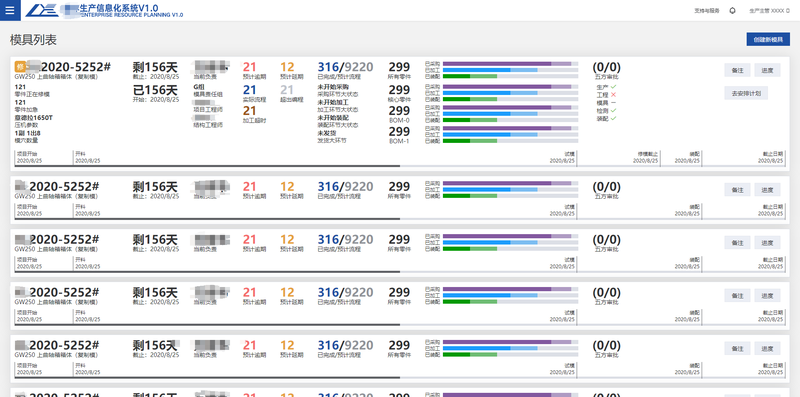Viewport: 800px width, 397px height.
Task: Open the hamburger menu in the header
Action: click(x=10, y=10)
